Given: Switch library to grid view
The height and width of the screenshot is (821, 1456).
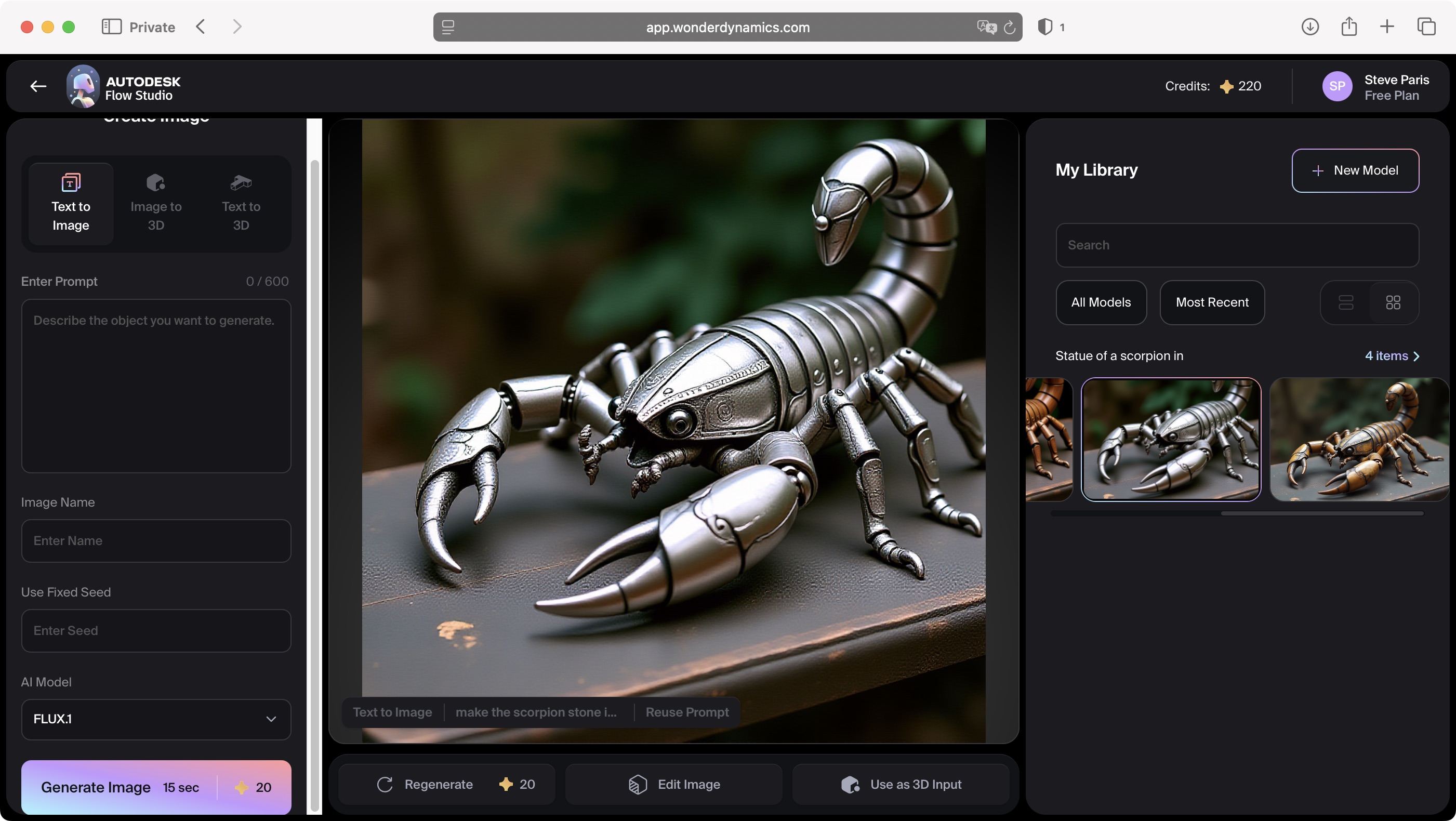Looking at the screenshot, I should point(1393,302).
